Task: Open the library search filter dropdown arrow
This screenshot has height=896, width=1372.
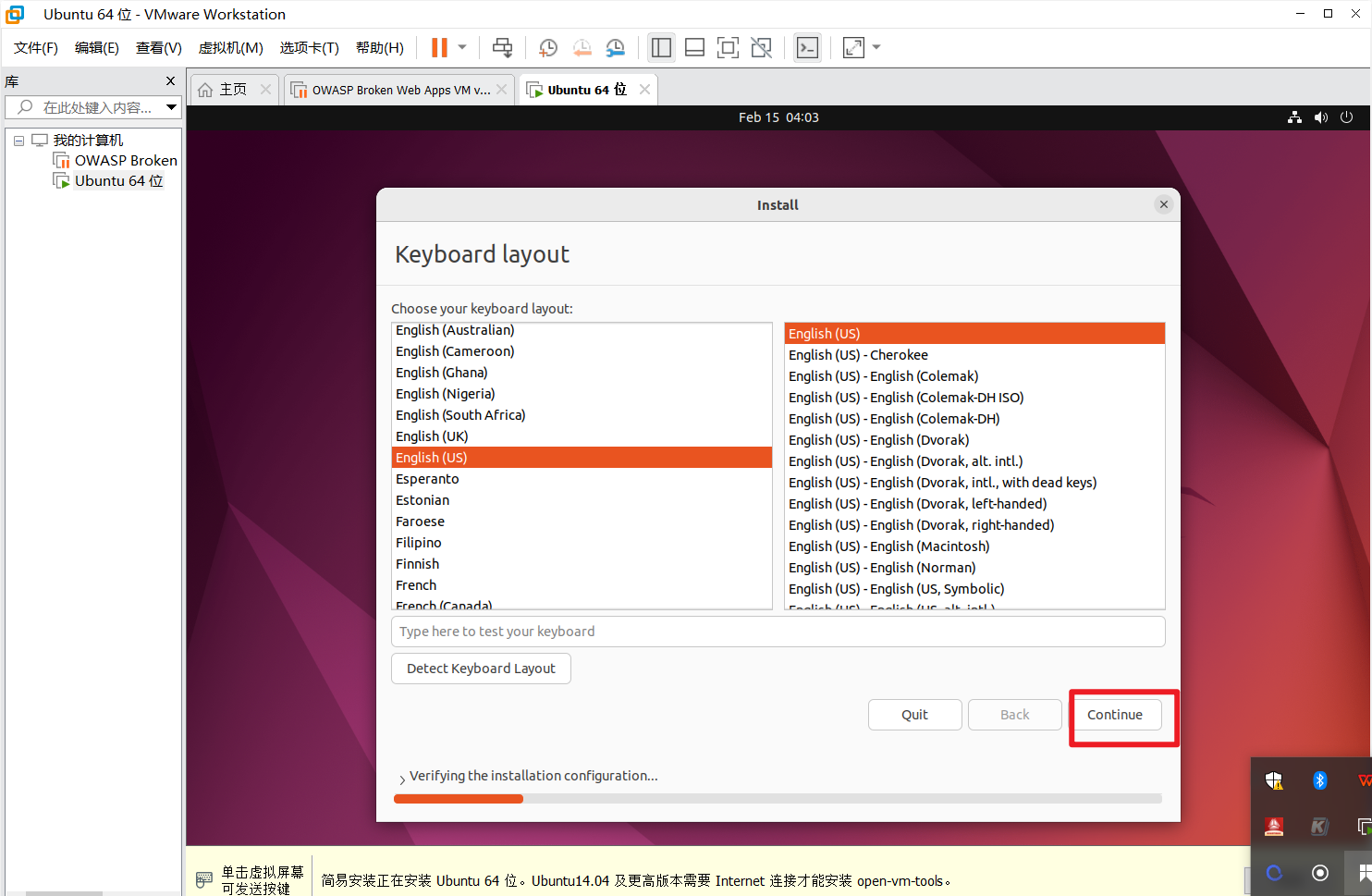Action: coord(171,107)
